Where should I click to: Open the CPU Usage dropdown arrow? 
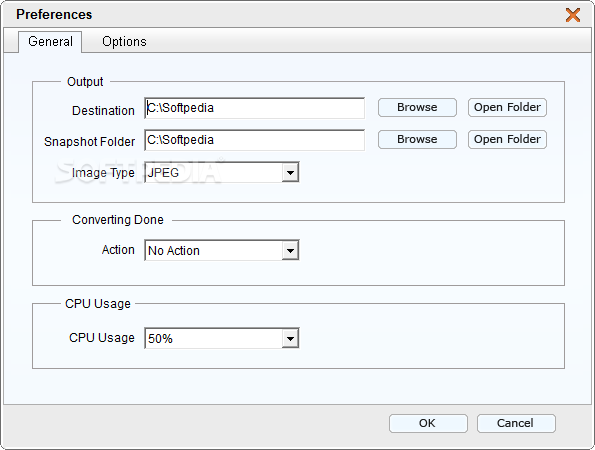coord(290,338)
